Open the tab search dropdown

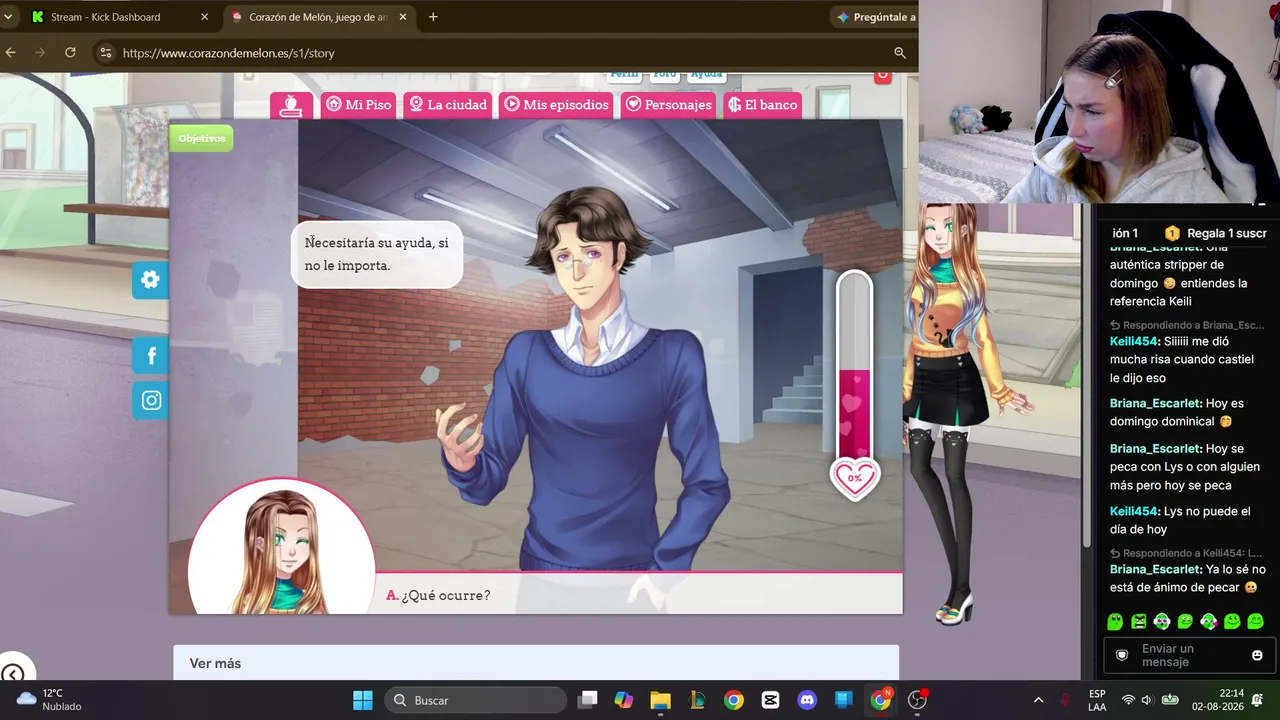point(8,17)
